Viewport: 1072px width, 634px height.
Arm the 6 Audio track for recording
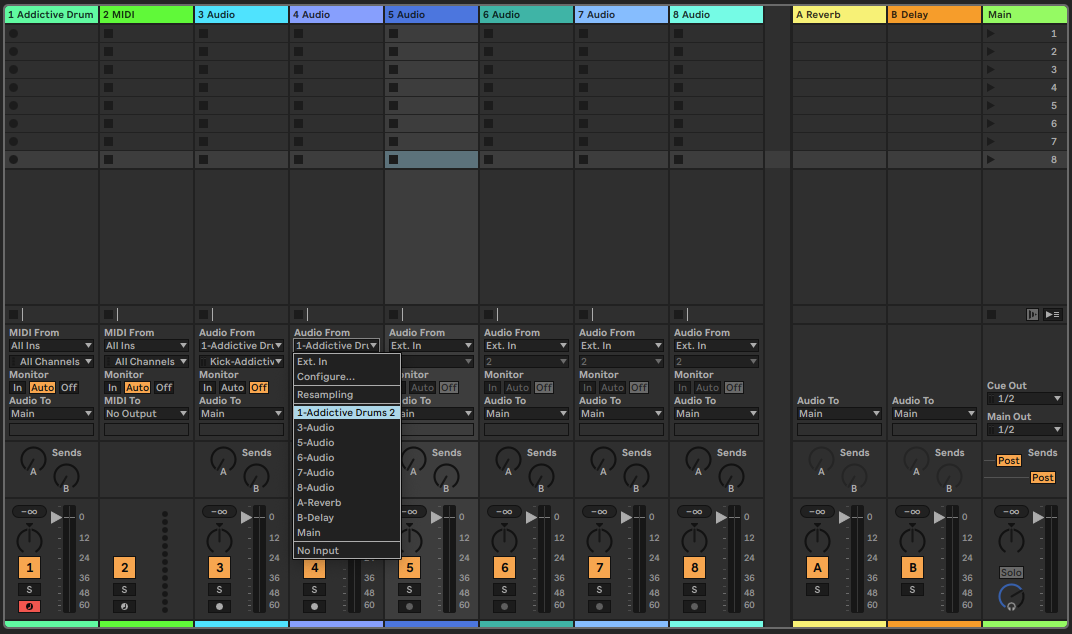505,606
